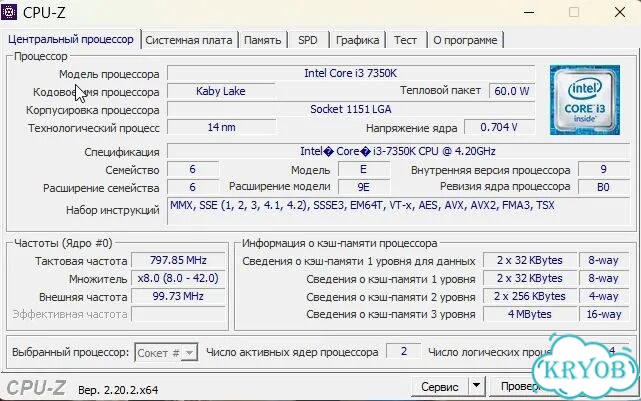
Task: Switch to the Системная плата tab
Action: pos(189,40)
